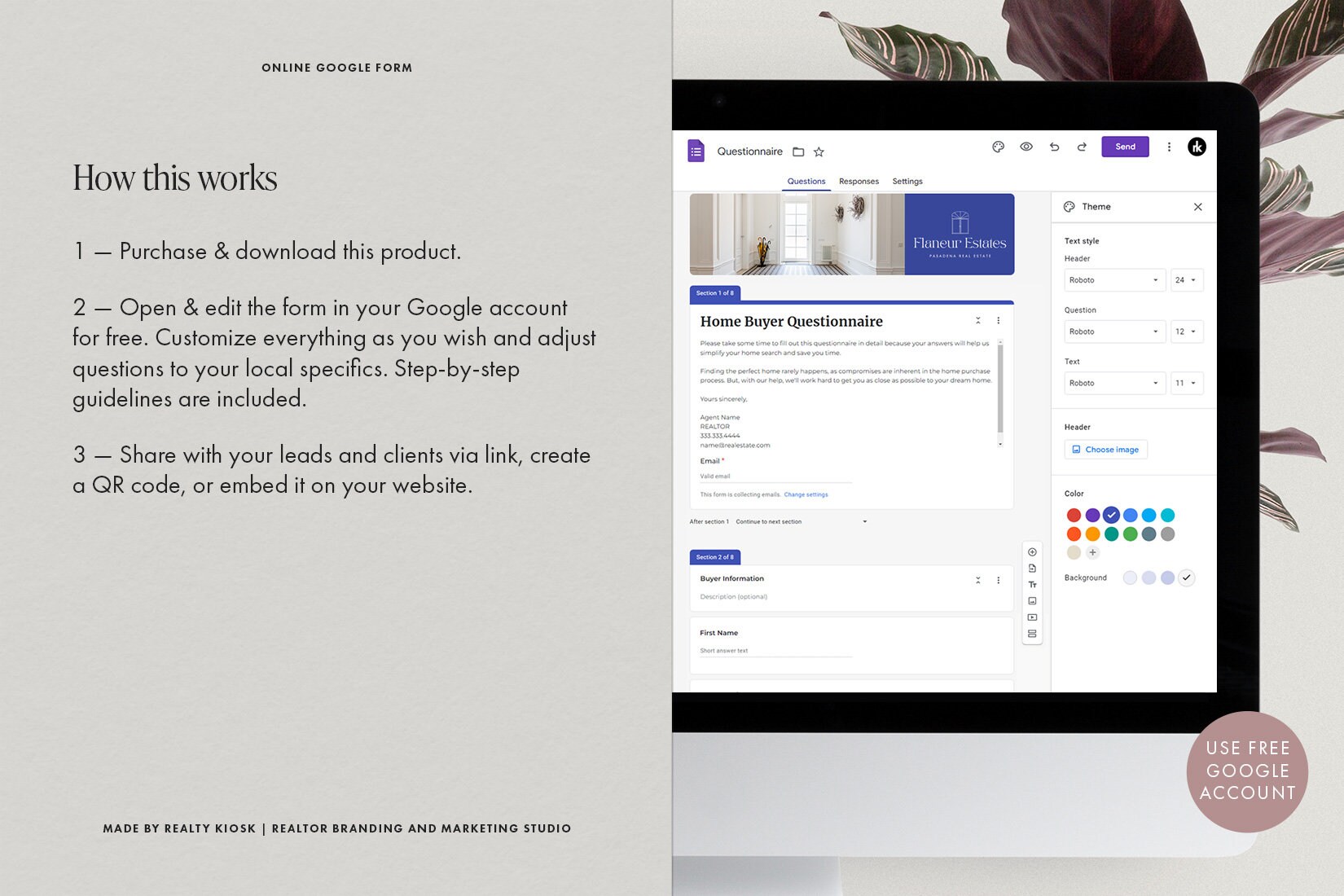Image resolution: width=1344 pixels, height=896 pixels.
Task: Open the theme palette icon
Action: click(x=998, y=147)
